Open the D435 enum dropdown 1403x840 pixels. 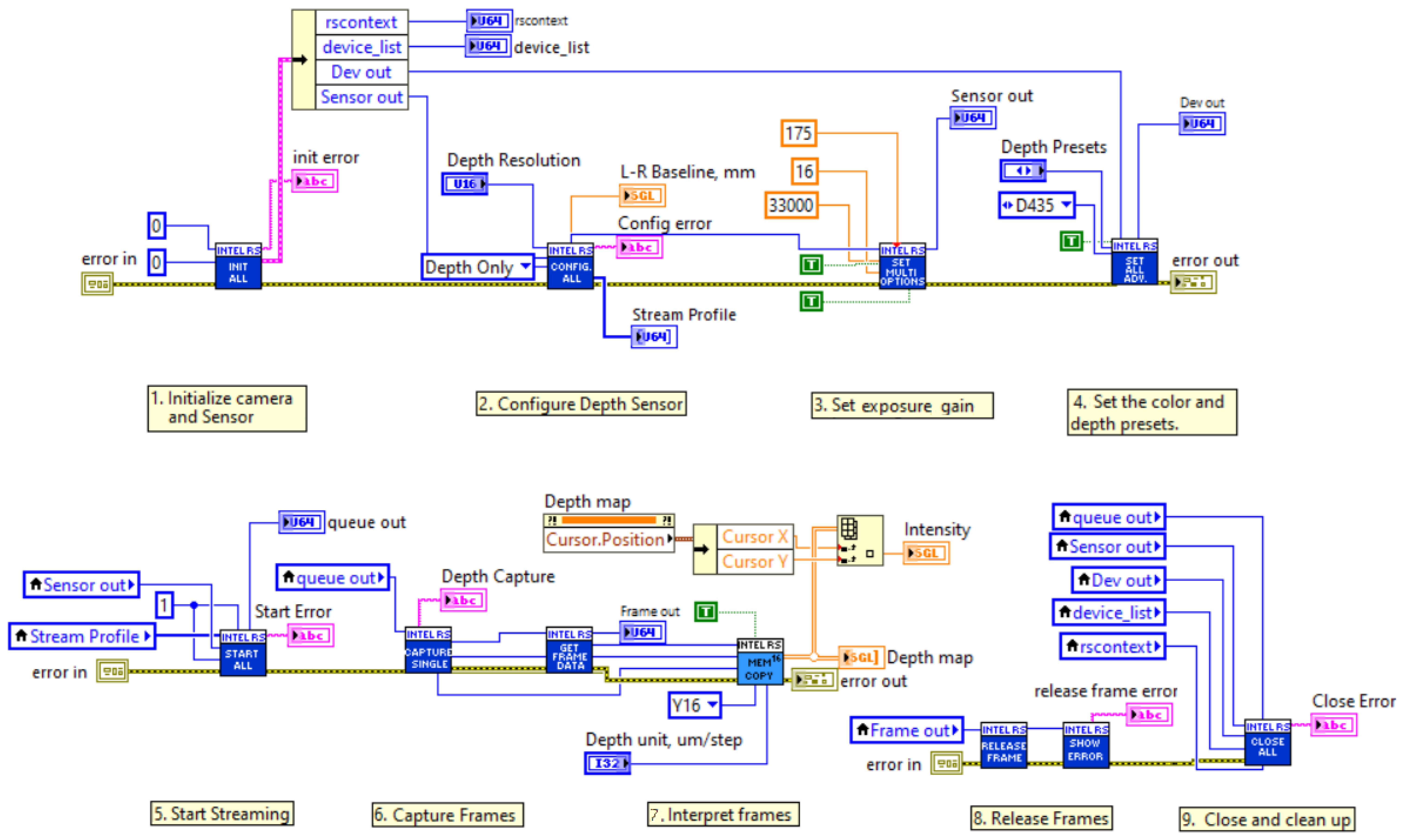click(1036, 205)
